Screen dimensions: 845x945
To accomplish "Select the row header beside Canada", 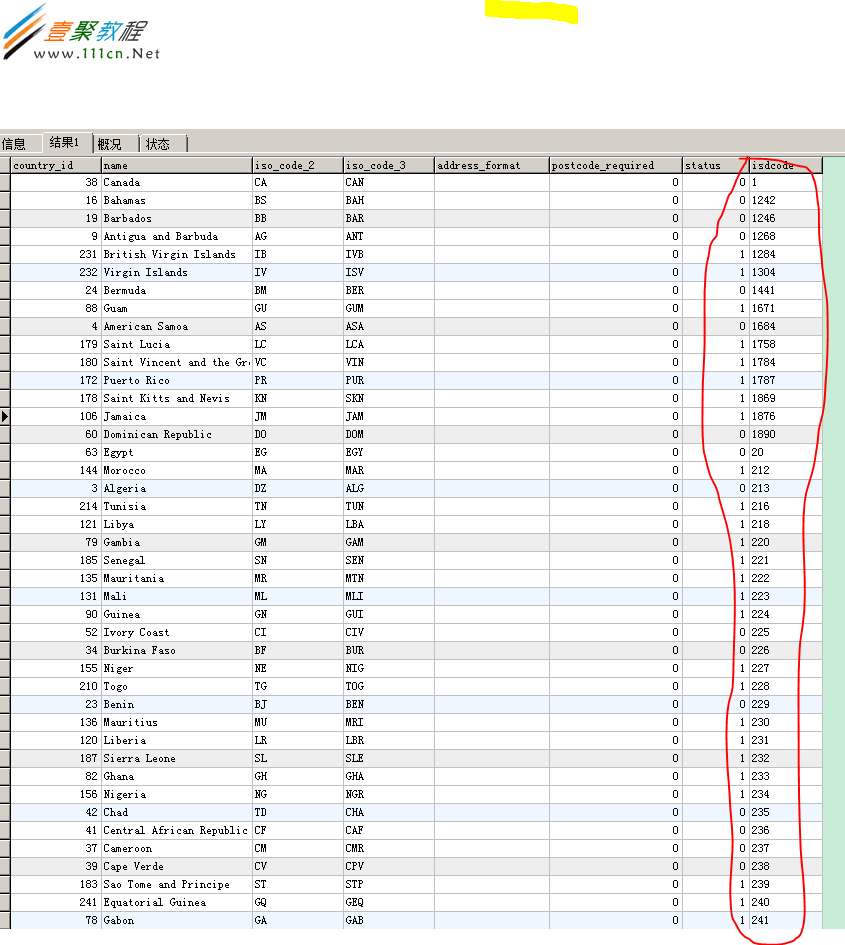I will (5, 183).
